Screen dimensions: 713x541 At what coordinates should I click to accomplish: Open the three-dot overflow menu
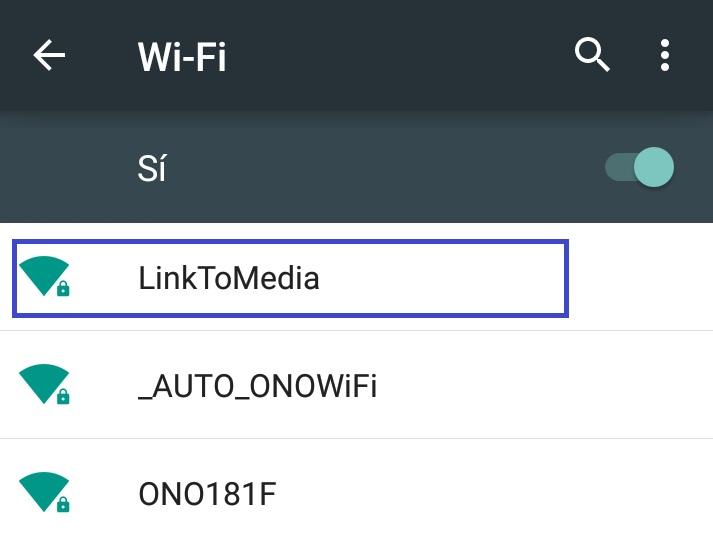665,56
